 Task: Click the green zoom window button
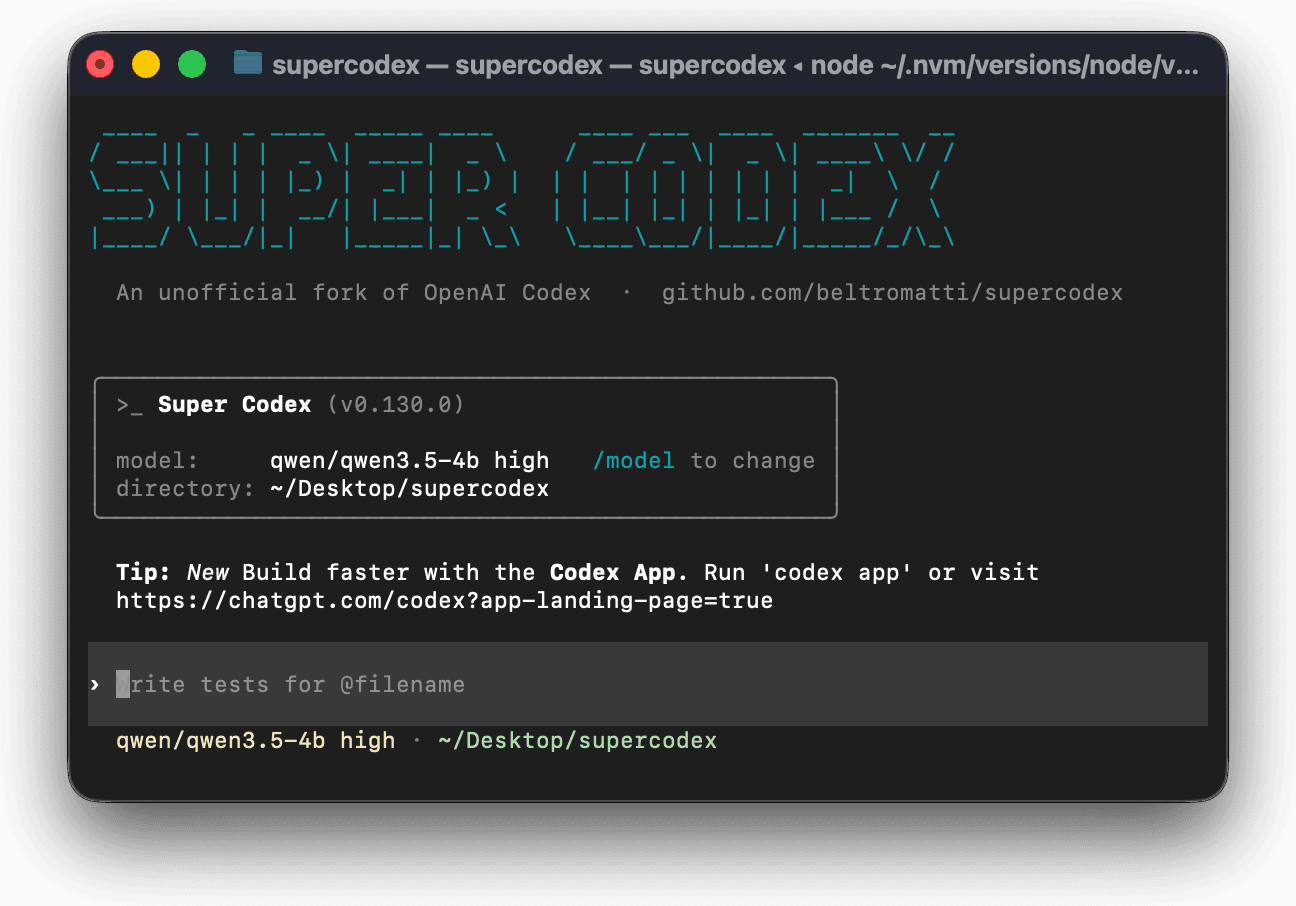[x=192, y=65]
